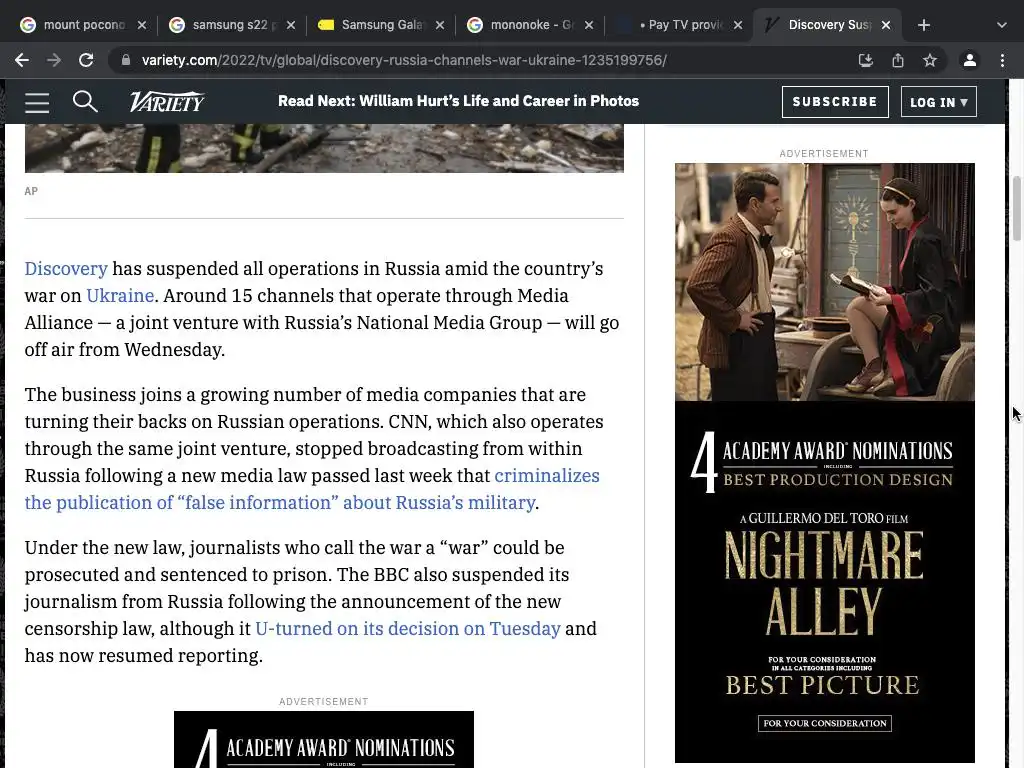Open U-turned on its decision link
Viewport: 1024px width, 768px height.
pyautogui.click(x=408, y=628)
